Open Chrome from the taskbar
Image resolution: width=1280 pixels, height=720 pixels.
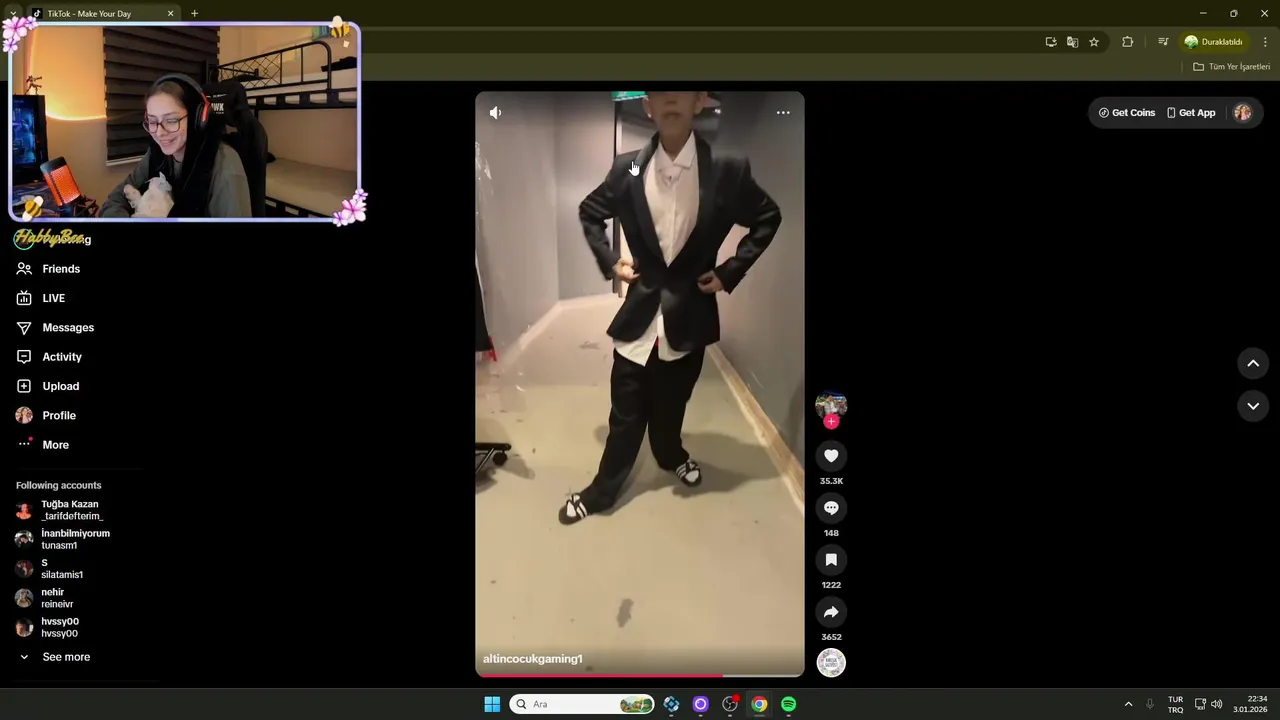(x=759, y=704)
